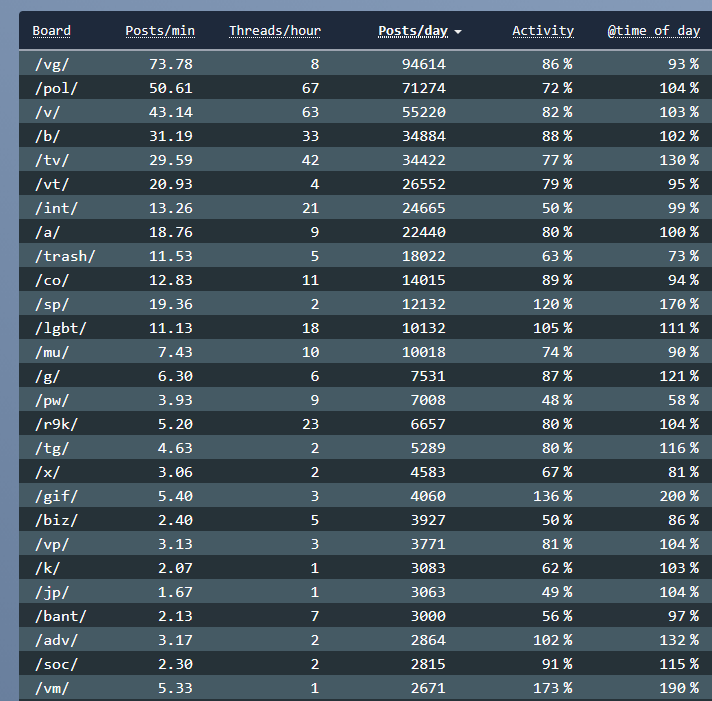Viewport: 712px width, 701px height.
Task: Click the 94614 posts/day value
Action: (424, 64)
